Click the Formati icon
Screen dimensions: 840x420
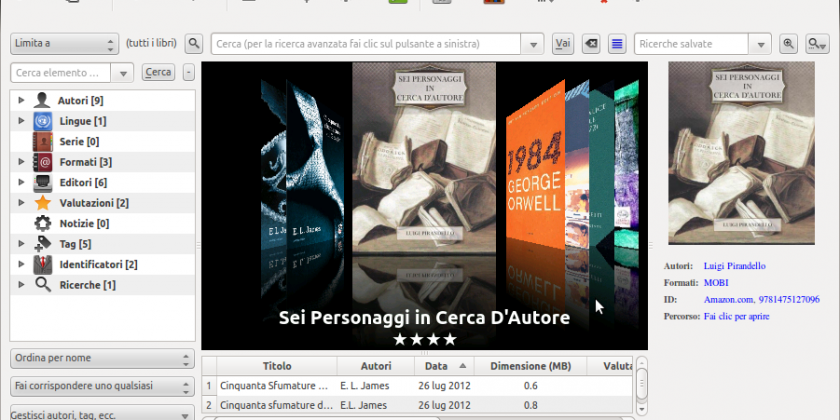pyautogui.click(x=42, y=162)
